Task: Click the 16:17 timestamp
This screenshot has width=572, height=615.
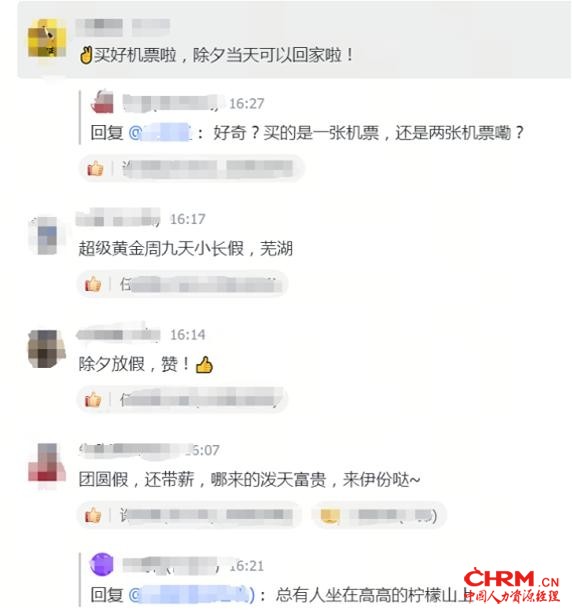Action: [x=188, y=219]
